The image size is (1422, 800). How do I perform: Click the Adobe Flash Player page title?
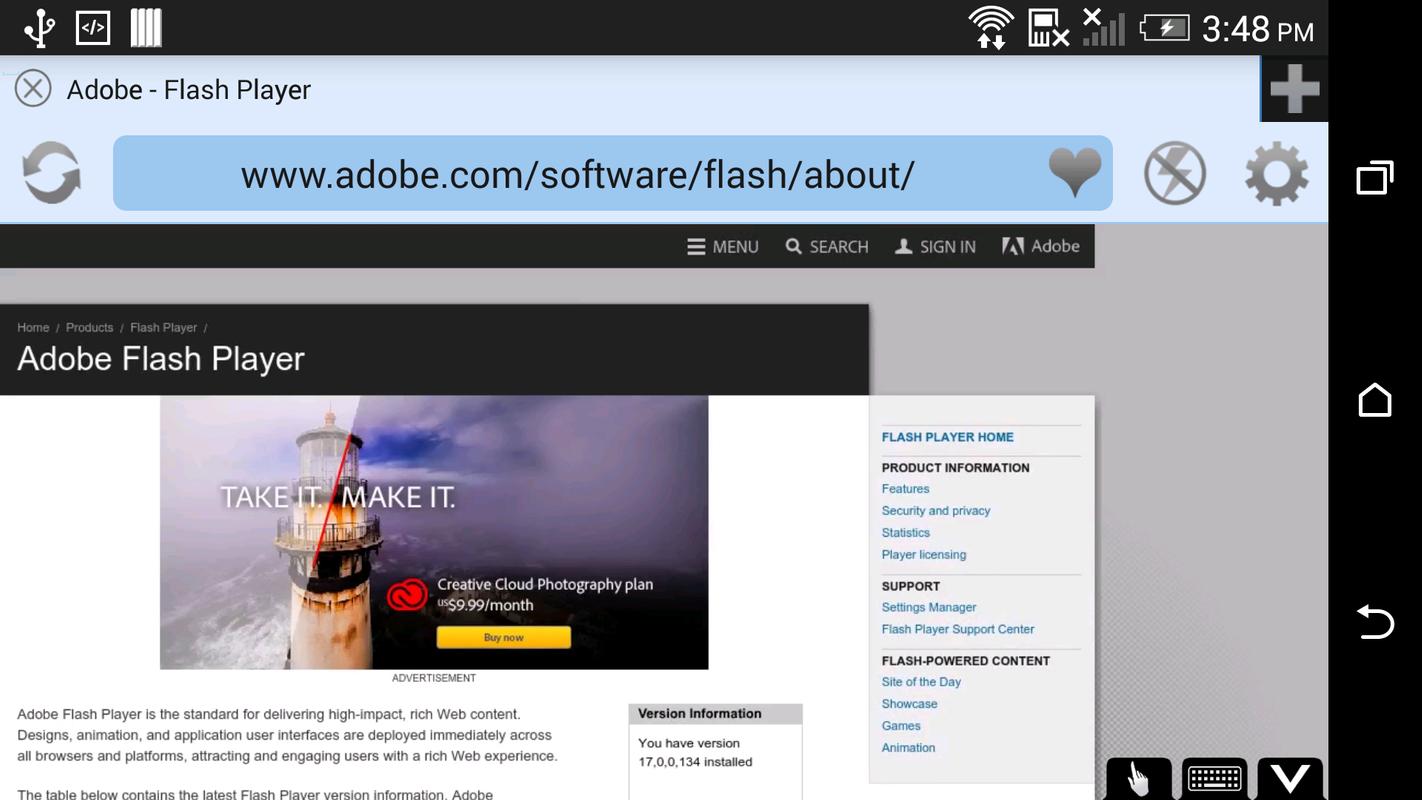[x=161, y=359]
